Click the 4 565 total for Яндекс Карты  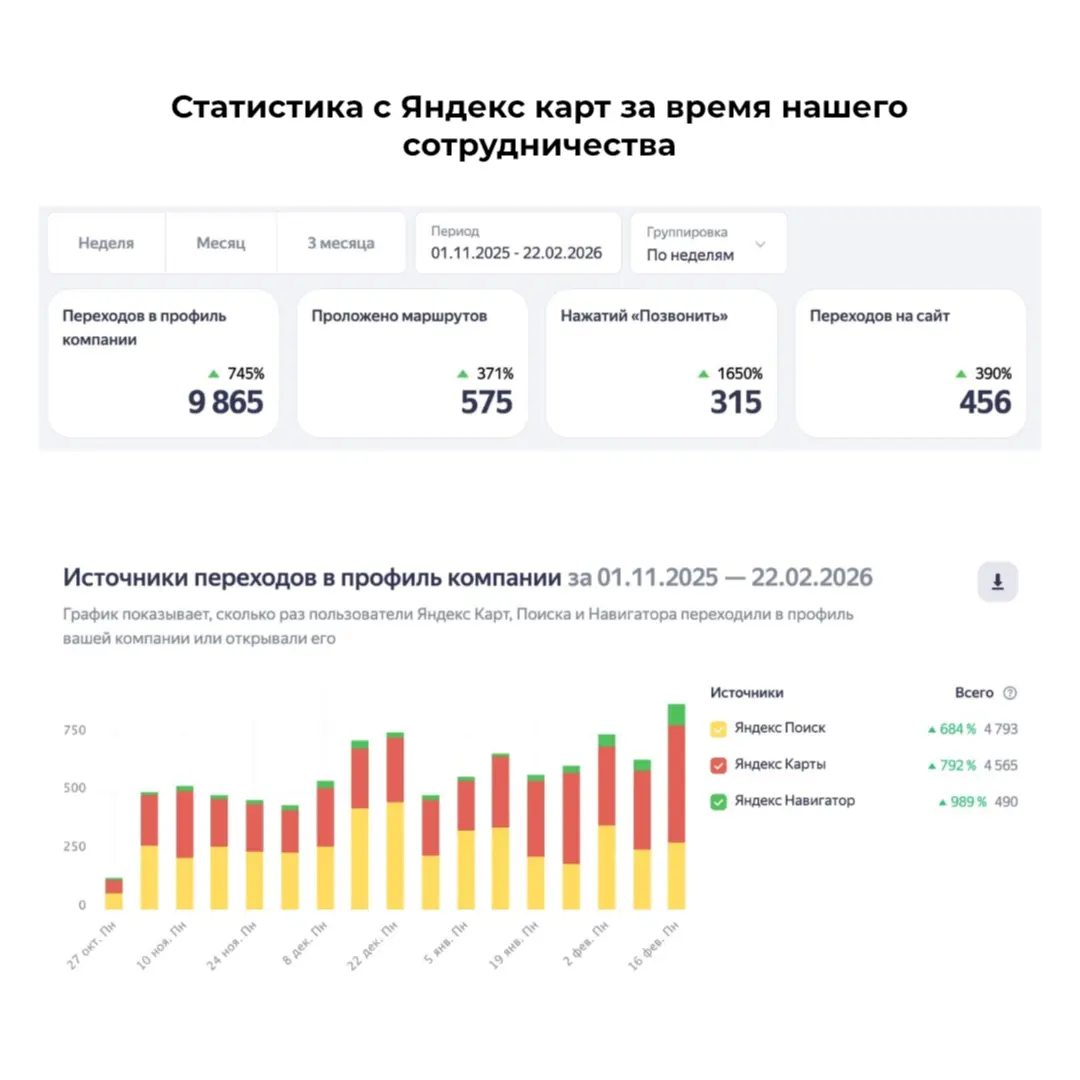(1001, 765)
